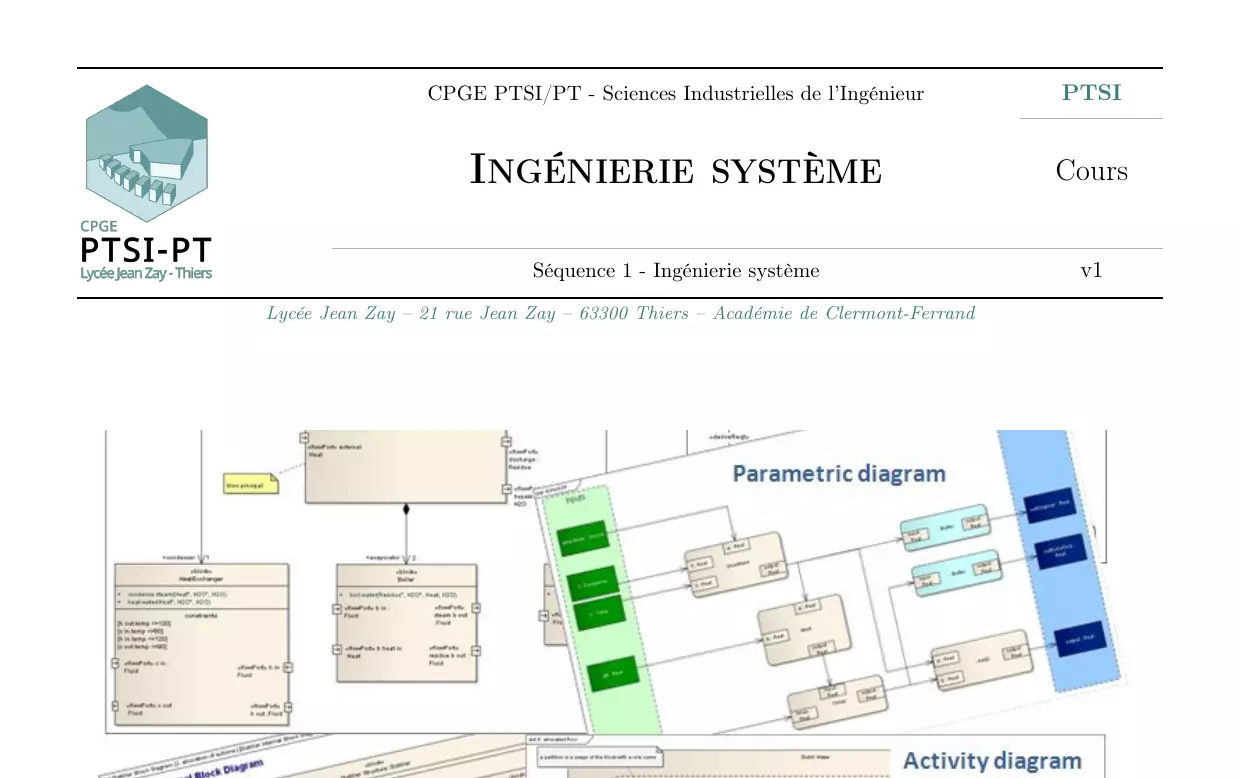Image resolution: width=1241 pixels, height=778 pixels.
Task: Click the v1 version label
Action: point(1092,270)
